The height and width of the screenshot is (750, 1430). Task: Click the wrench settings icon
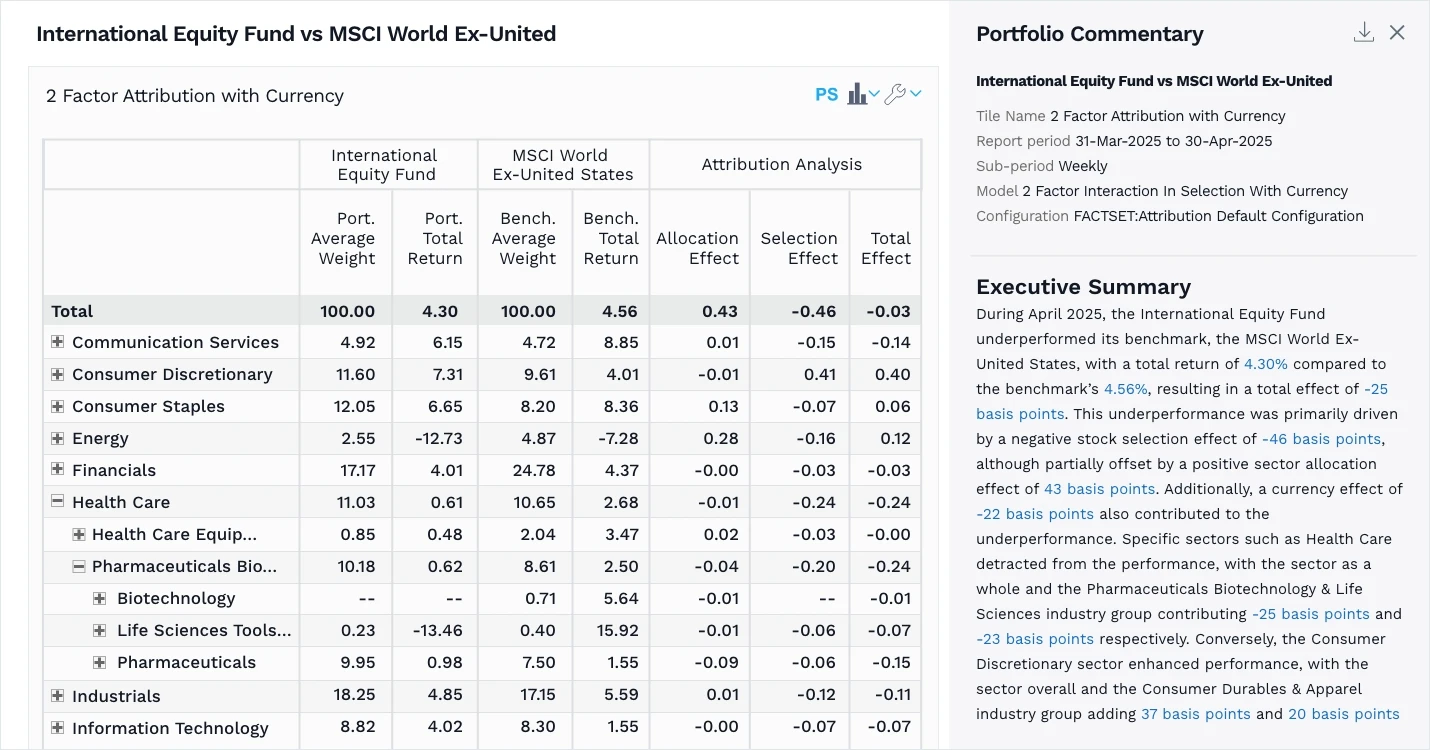pos(897,93)
